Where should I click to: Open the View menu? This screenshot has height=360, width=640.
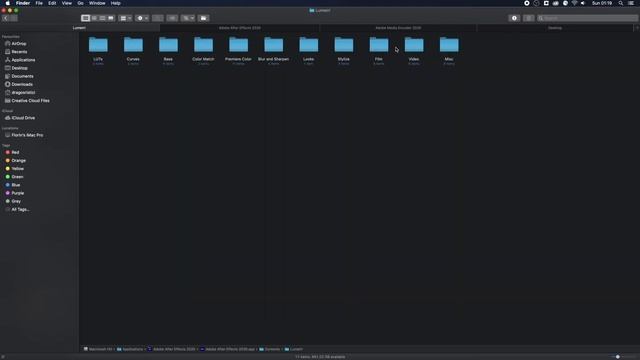click(x=67, y=3)
